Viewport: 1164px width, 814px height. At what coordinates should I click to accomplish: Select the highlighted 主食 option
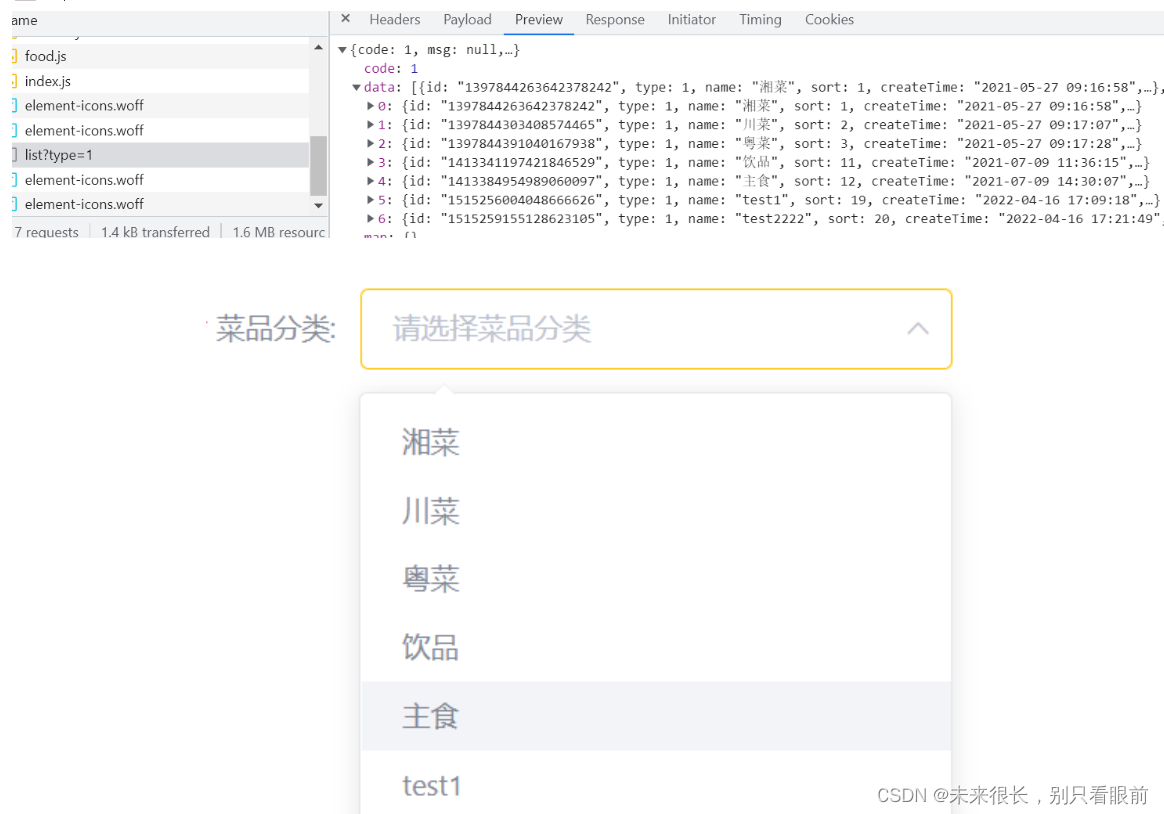pyautogui.click(x=656, y=716)
